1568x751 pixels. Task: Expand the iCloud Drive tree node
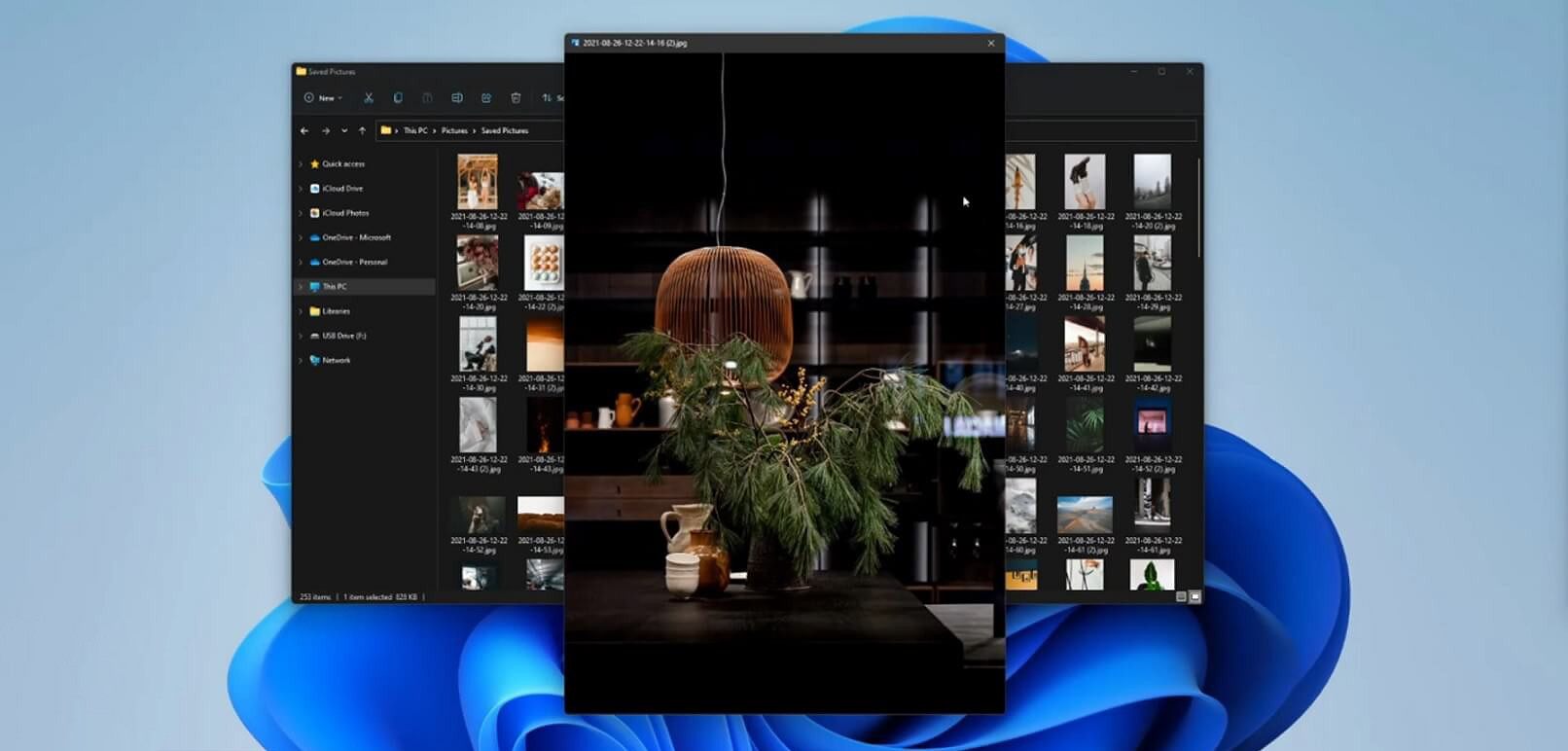(x=301, y=189)
